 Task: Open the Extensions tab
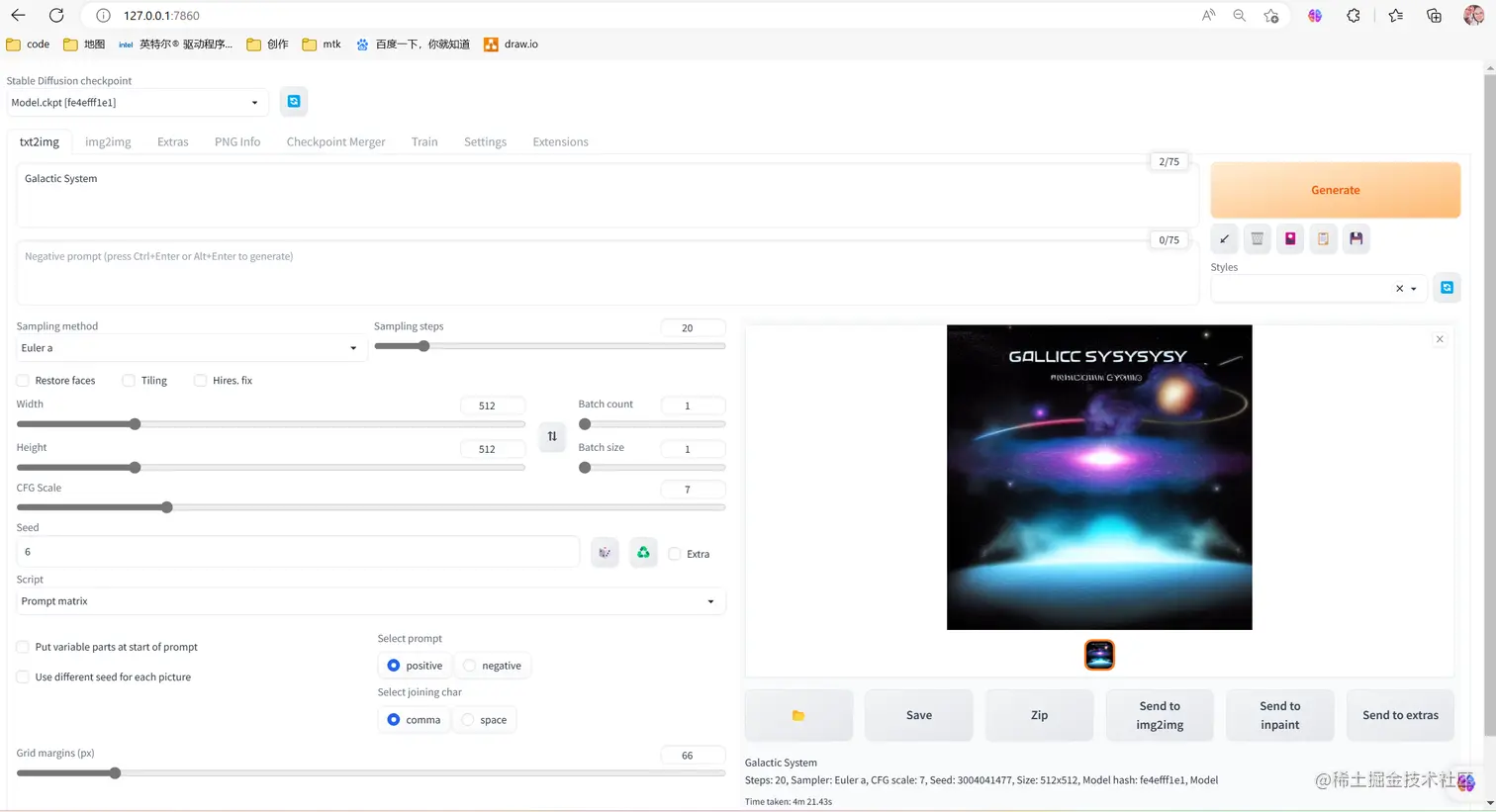pyautogui.click(x=560, y=141)
